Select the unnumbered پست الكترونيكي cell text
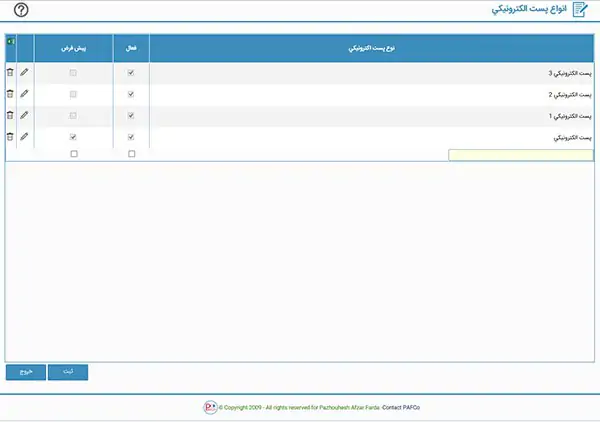The width and height of the screenshot is (600, 422). 572,137
